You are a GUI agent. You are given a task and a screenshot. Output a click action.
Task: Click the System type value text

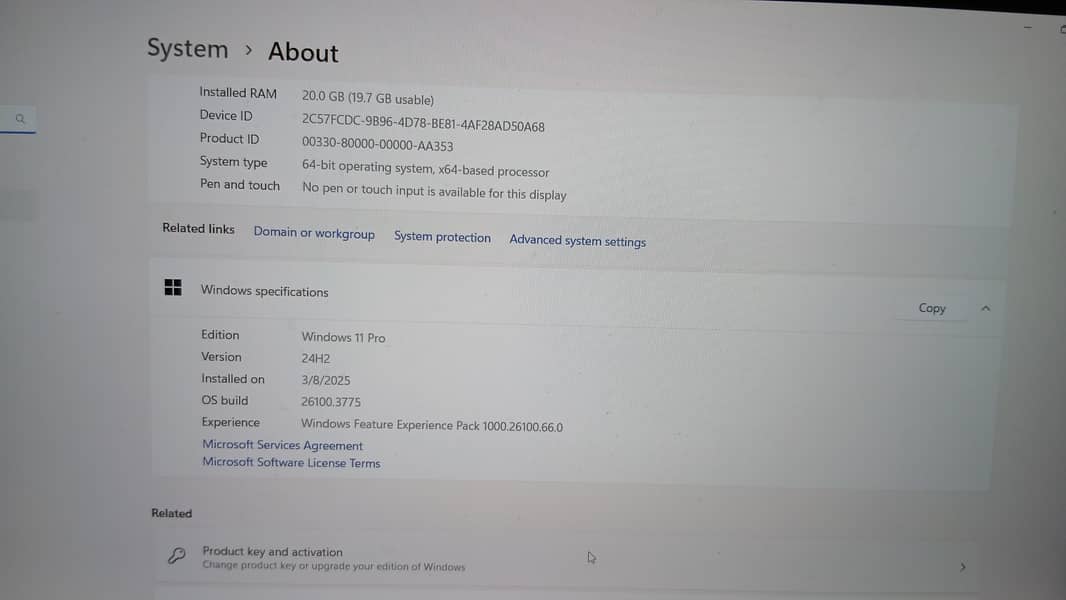click(426, 169)
